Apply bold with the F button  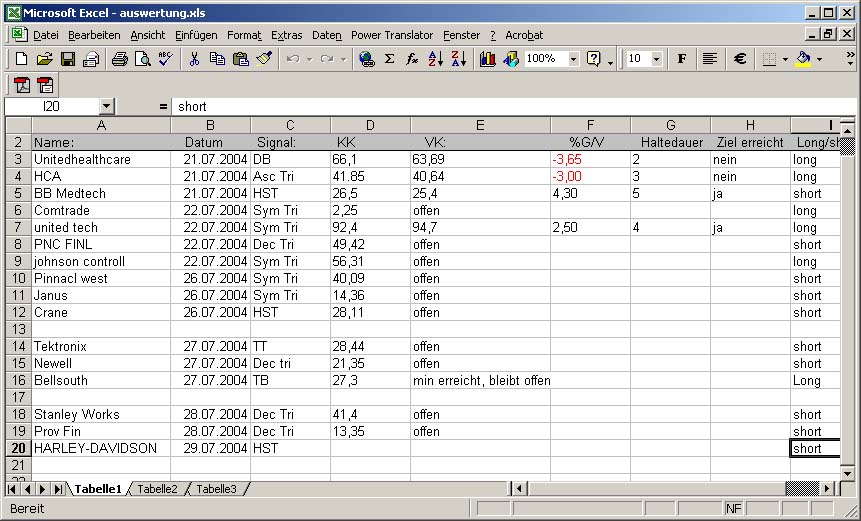coord(681,59)
